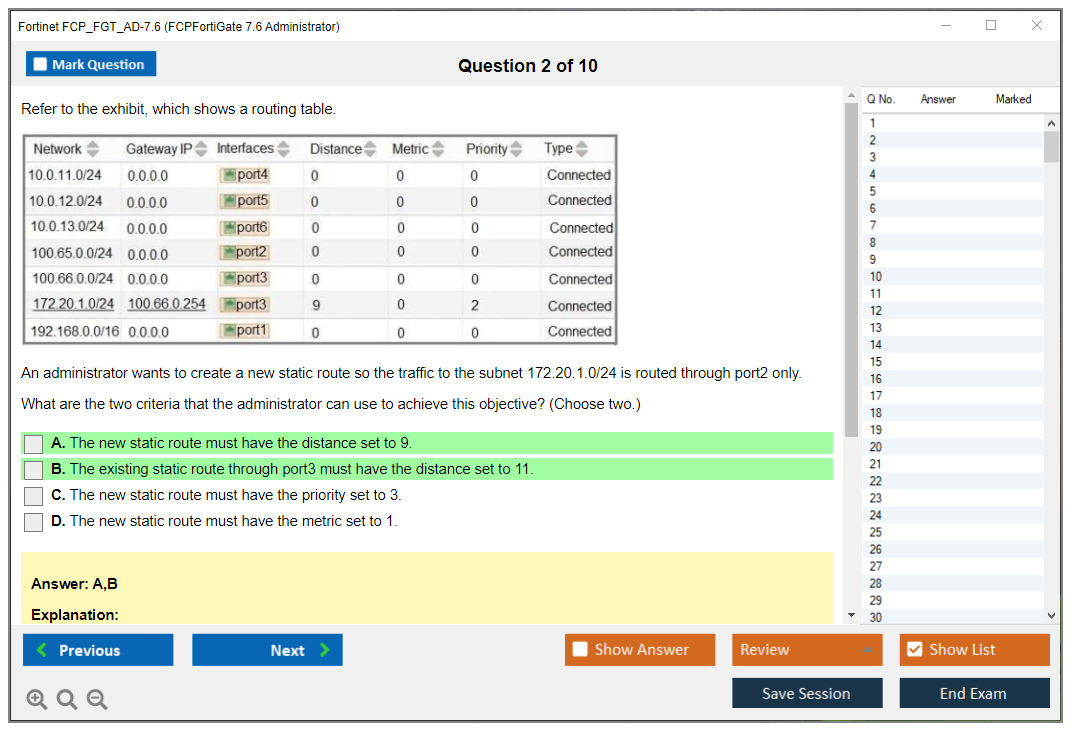The width and height of the screenshot is (1075, 735).
Task: Click the Save Session button
Action: coord(806,693)
